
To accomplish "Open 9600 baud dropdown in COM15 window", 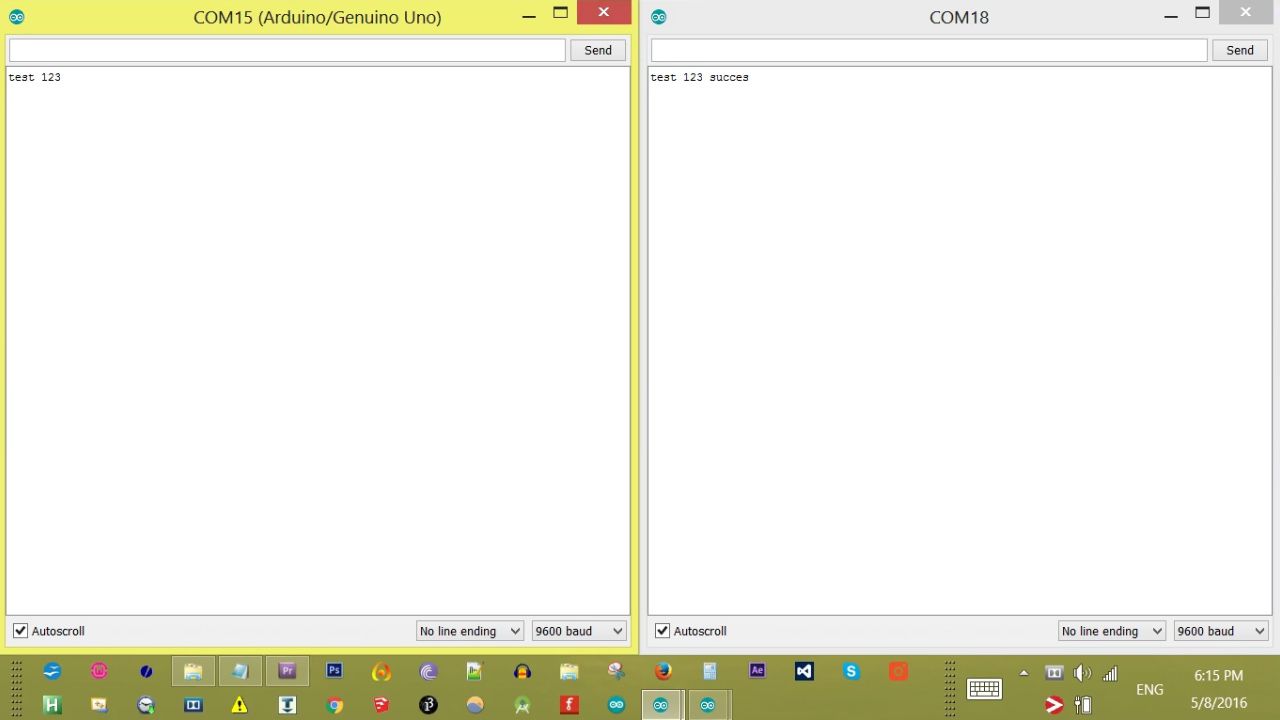I will (x=579, y=631).
